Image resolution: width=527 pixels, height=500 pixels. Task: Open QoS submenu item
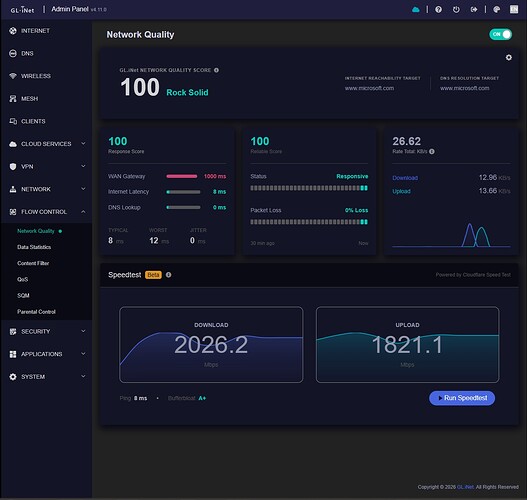pos(46,280)
